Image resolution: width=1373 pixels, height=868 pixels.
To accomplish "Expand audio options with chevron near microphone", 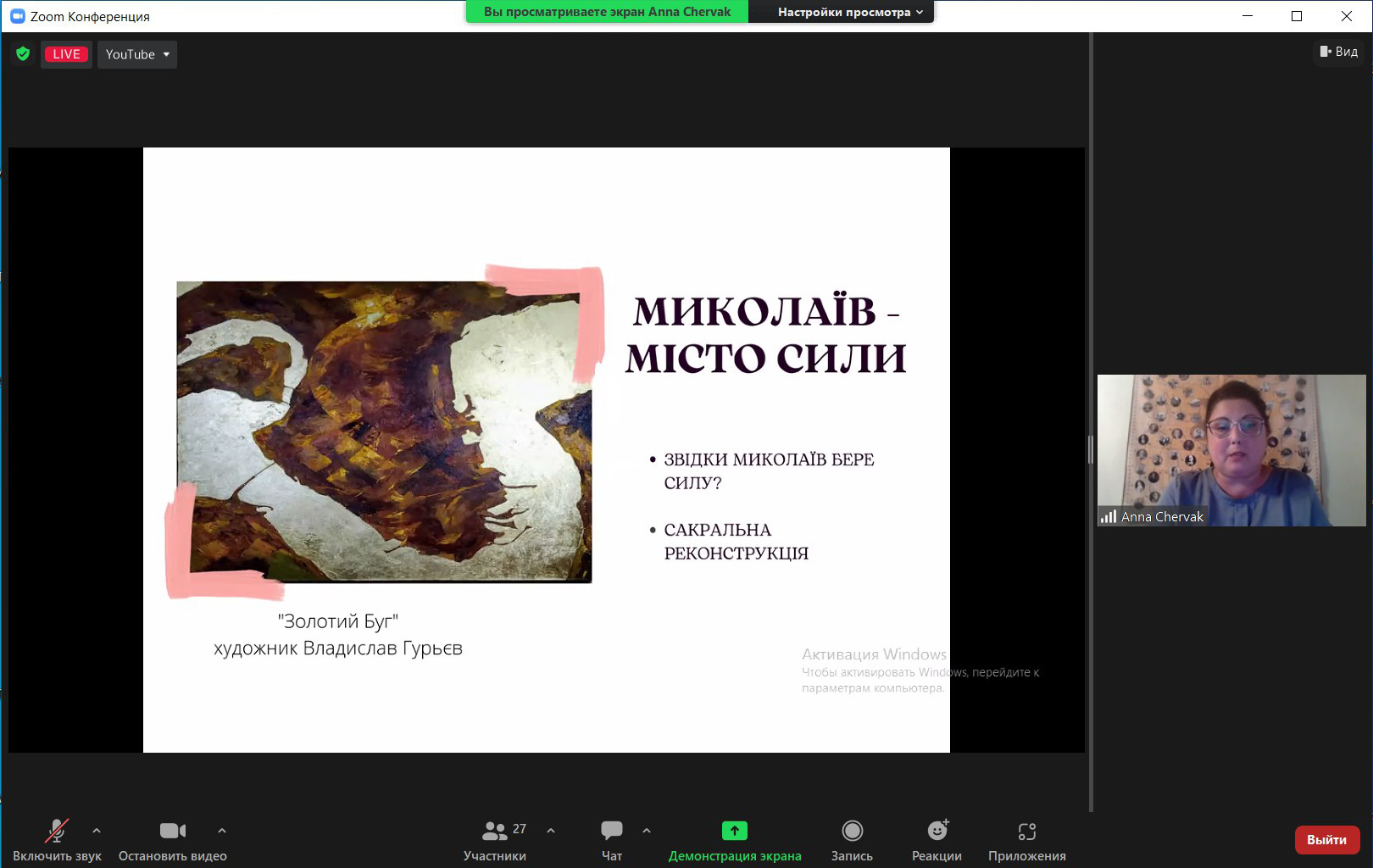I will pos(96,832).
